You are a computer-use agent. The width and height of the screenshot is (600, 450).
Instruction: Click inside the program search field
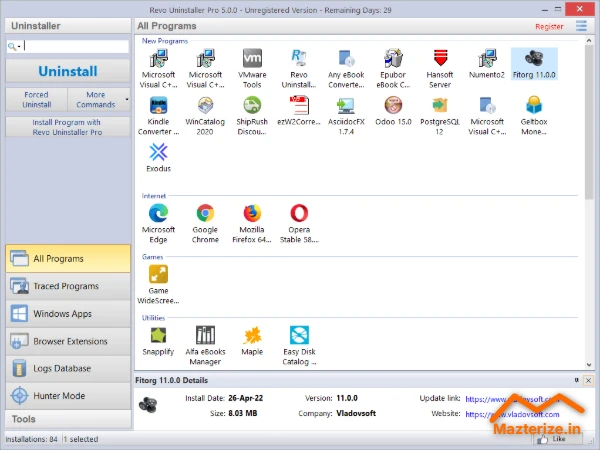click(76, 46)
